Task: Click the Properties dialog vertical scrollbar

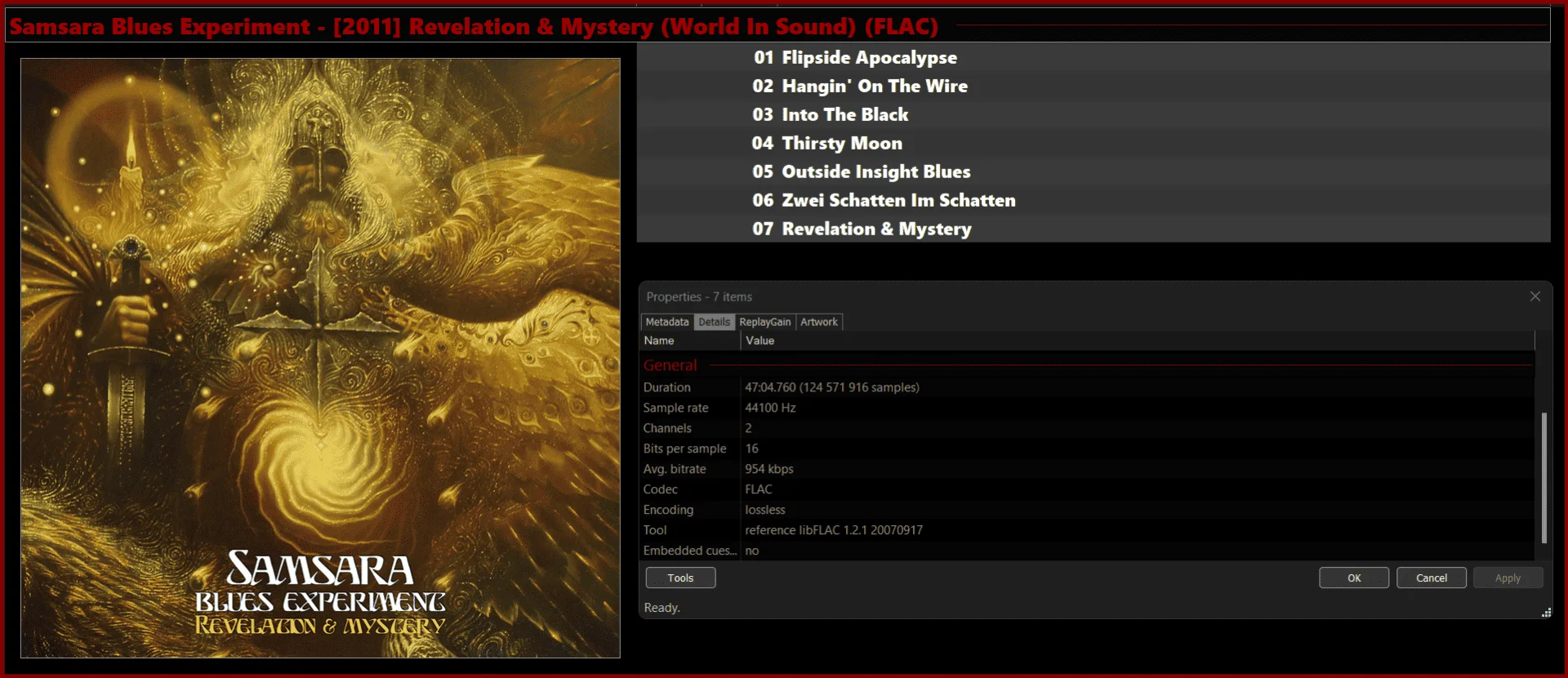Action: pos(1543,478)
